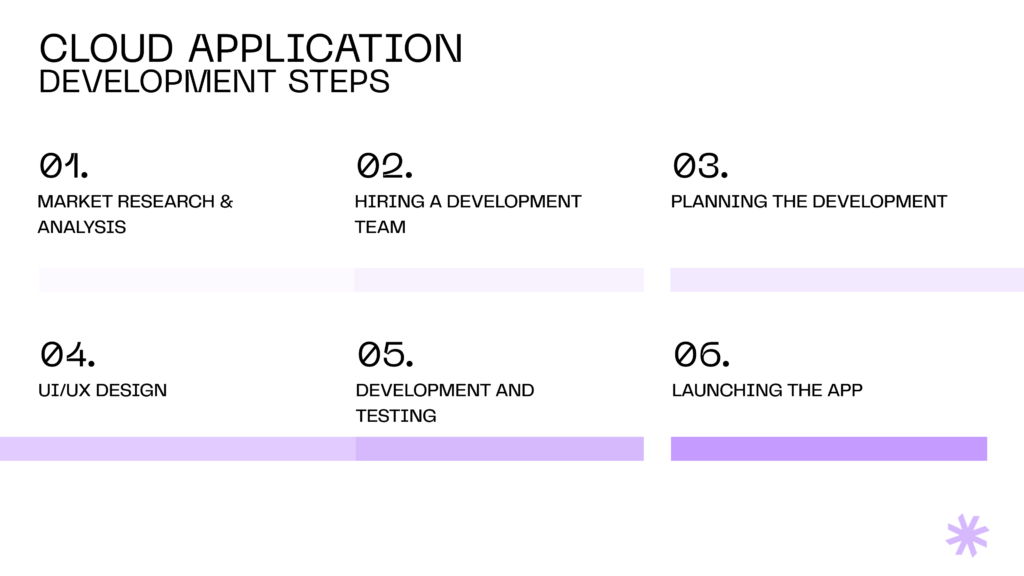
Task: Click the step number 01.
Action: pos(63,166)
